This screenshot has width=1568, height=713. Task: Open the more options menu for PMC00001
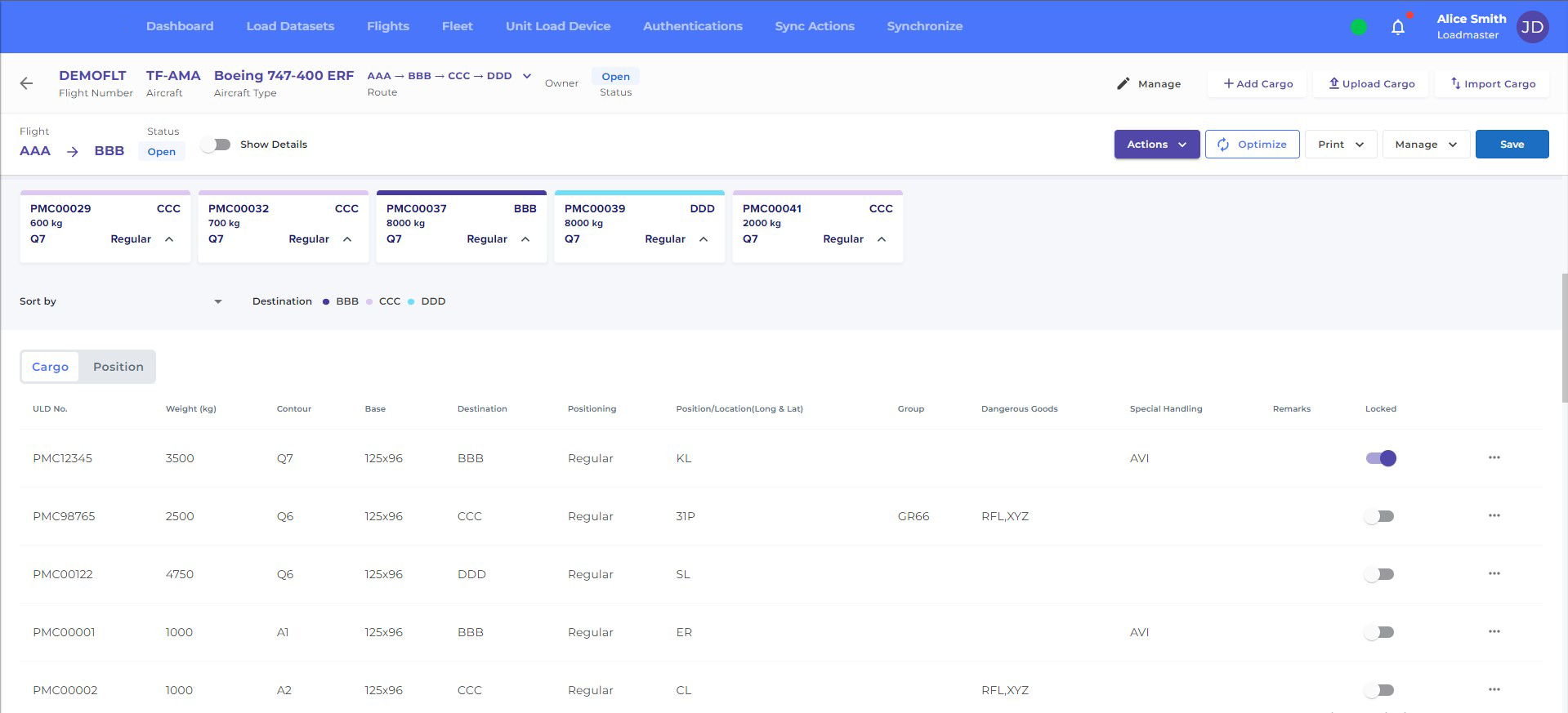pyautogui.click(x=1494, y=631)
